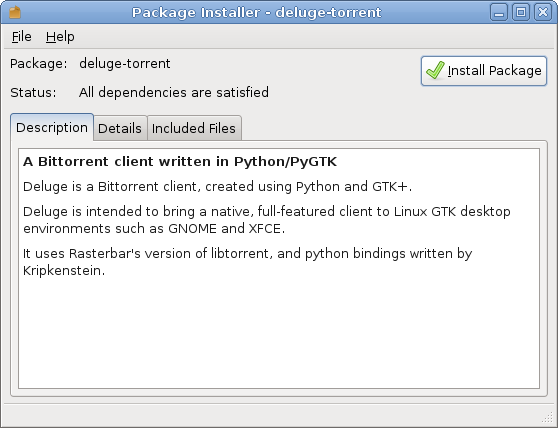Switch to the Included Files tab
The image size is (558, 428).
click(x=194, y=128)
